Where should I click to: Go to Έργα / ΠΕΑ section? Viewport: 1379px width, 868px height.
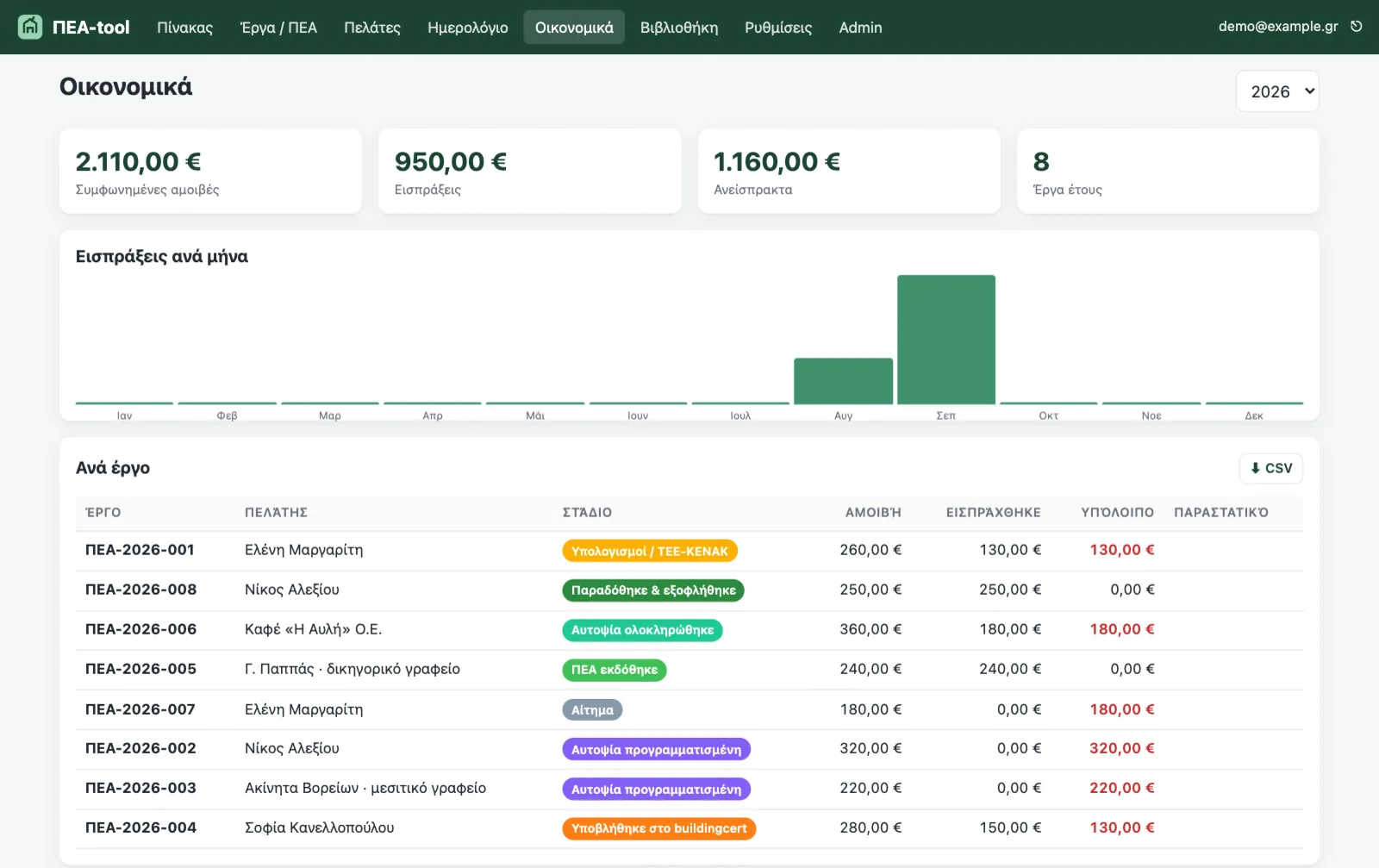(278, 28)
